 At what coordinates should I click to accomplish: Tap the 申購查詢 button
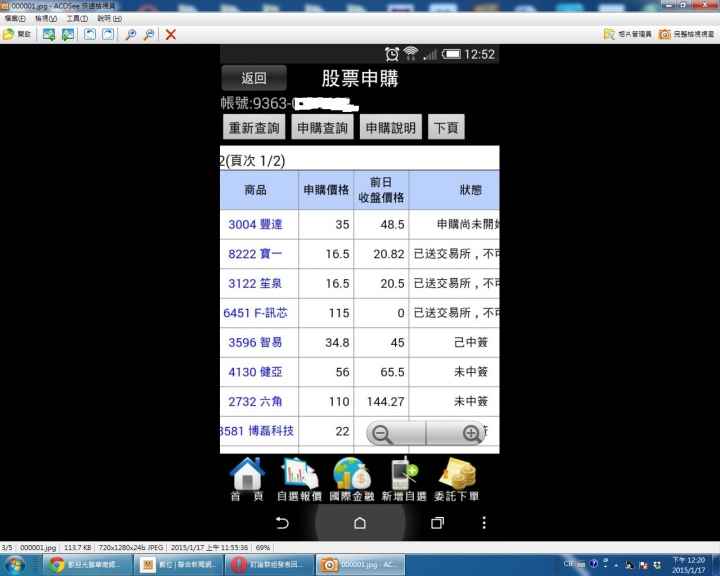322,127
